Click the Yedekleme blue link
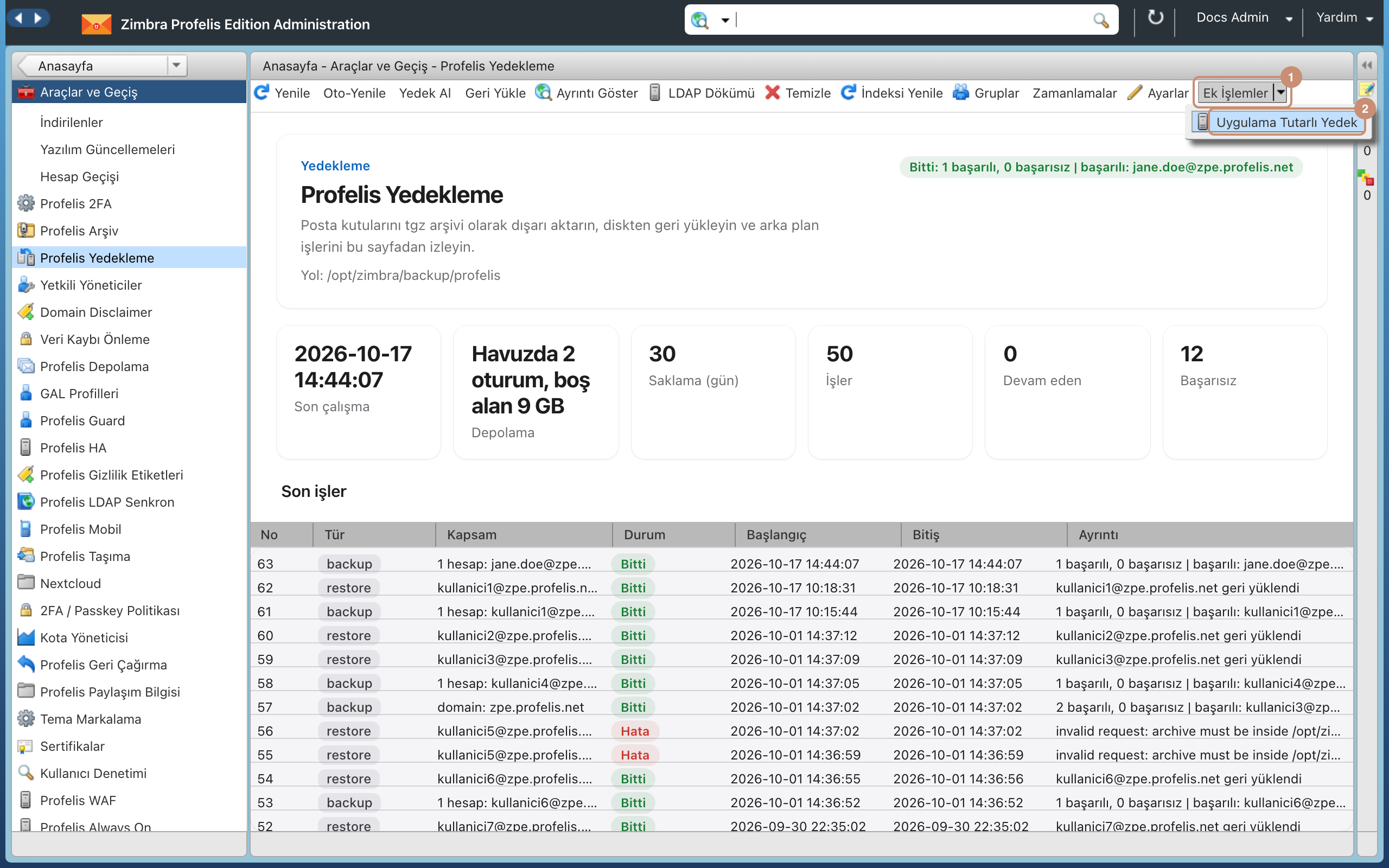The width and height of the screenshot is (1389, 868). click(x=335, y=166)
